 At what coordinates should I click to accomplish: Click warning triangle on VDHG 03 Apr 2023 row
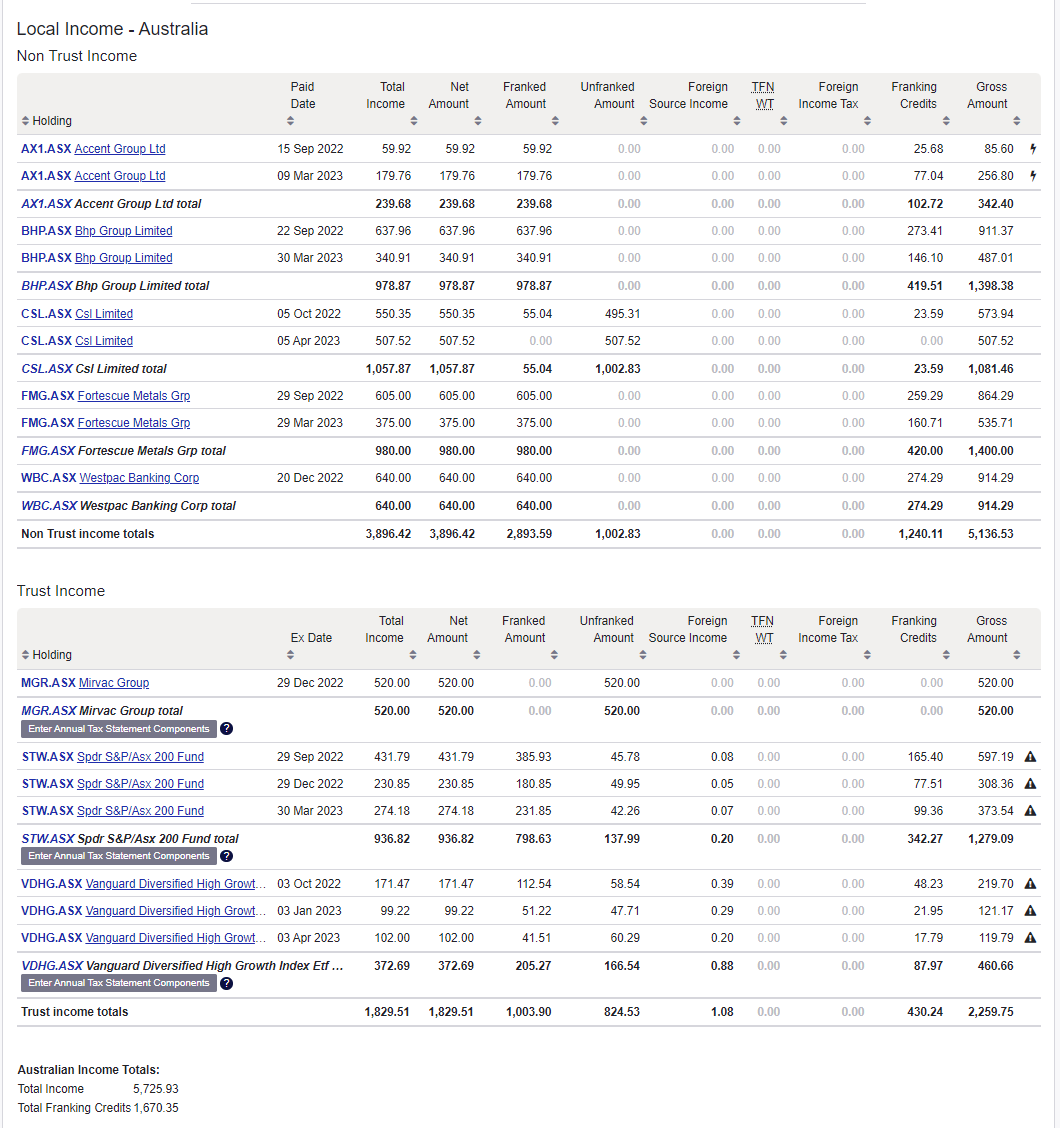point(1030,937)
